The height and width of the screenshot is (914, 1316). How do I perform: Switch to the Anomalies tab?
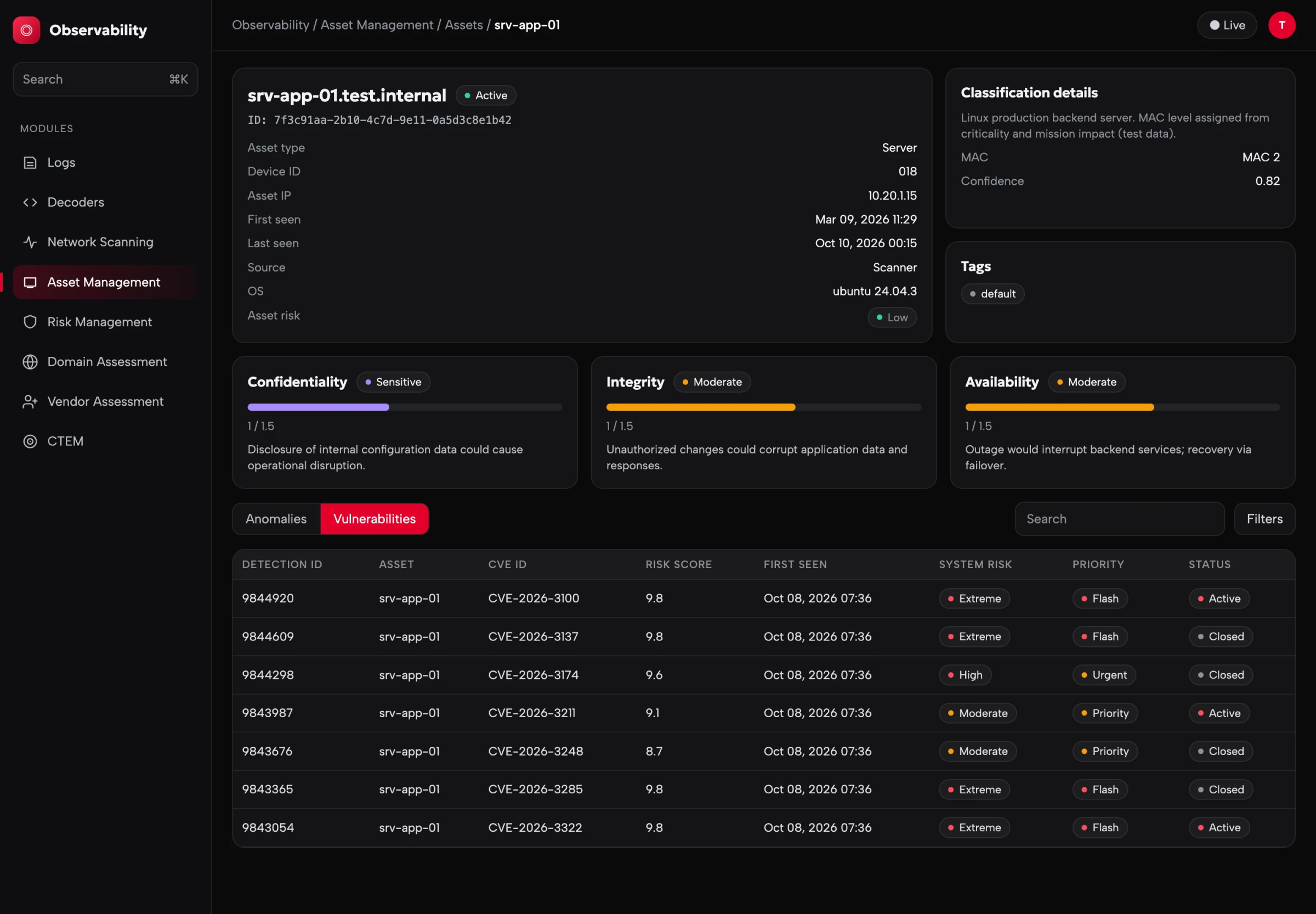[276, 519]
